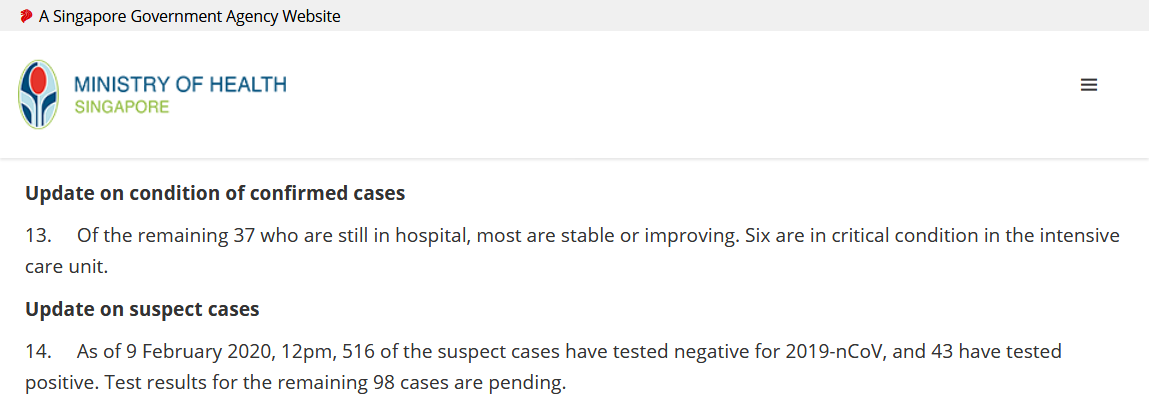Click 'A Singapore Government Agency Website' banner text

pyautogui.click(x=190, y=16)
